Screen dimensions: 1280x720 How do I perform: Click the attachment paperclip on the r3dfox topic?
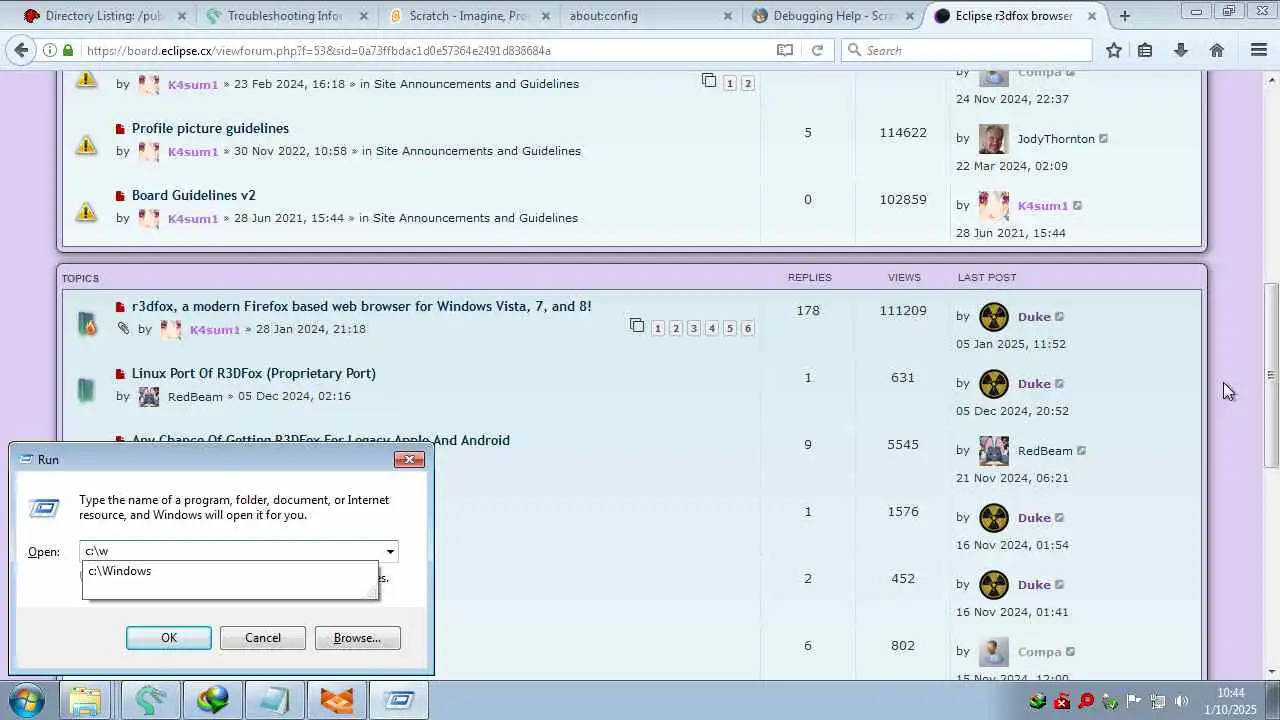(123, 329)
